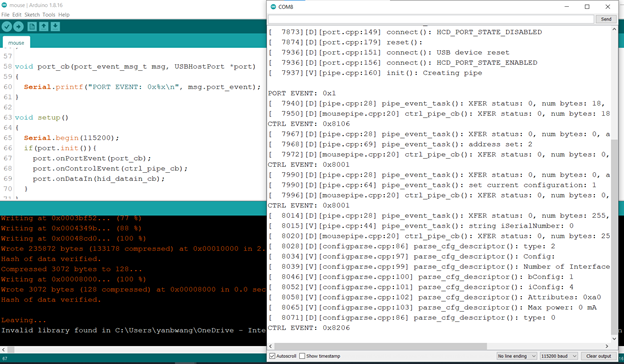624x364 pixels.
Task: Open the Sketch menu
Action: (32, 15)
